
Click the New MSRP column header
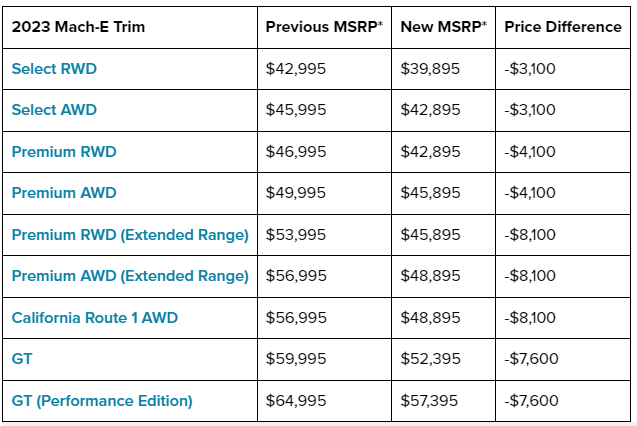coord(443,27)
